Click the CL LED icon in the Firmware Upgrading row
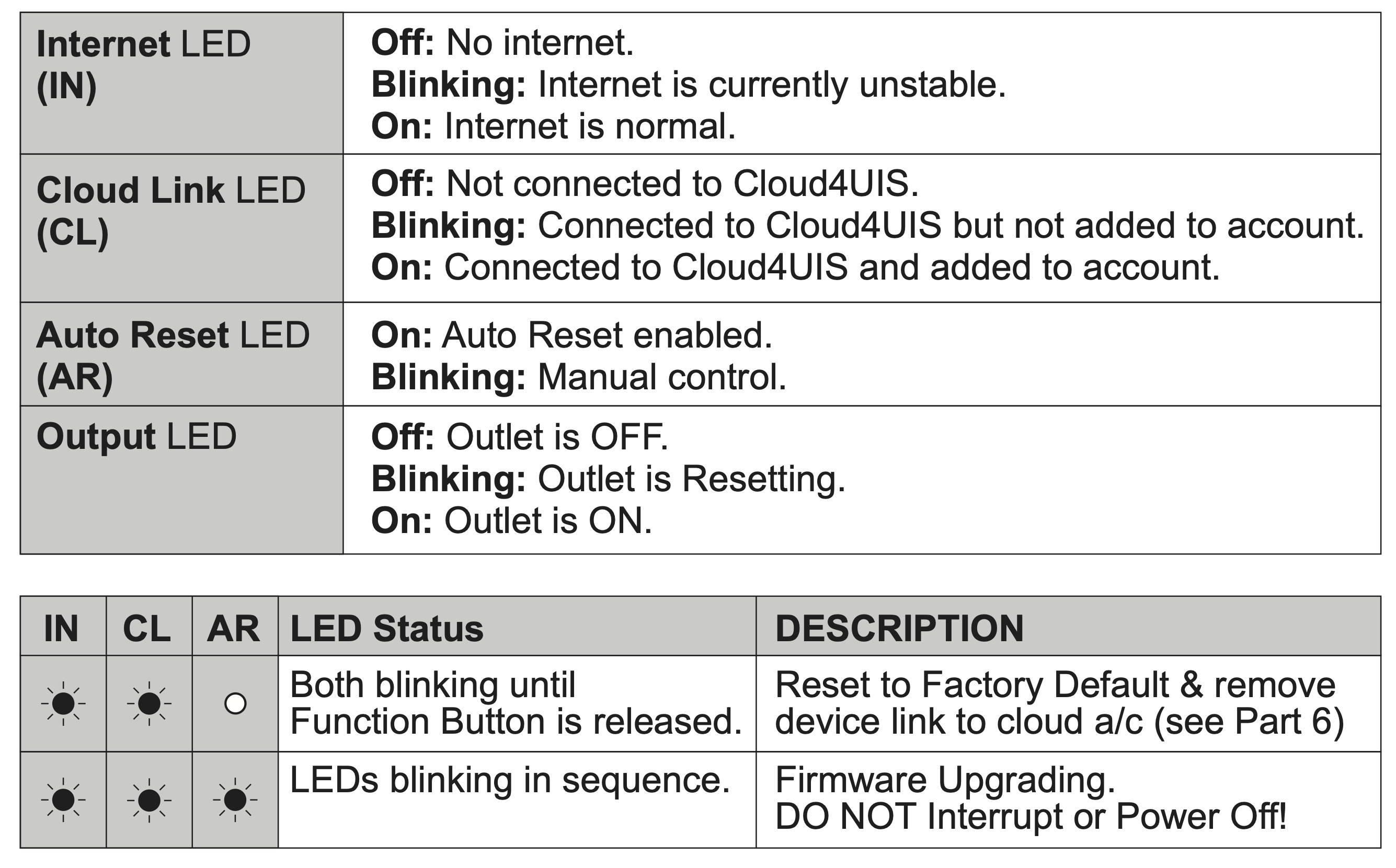This screenshot has width=1396, height=868. click(x=150, y=799)
